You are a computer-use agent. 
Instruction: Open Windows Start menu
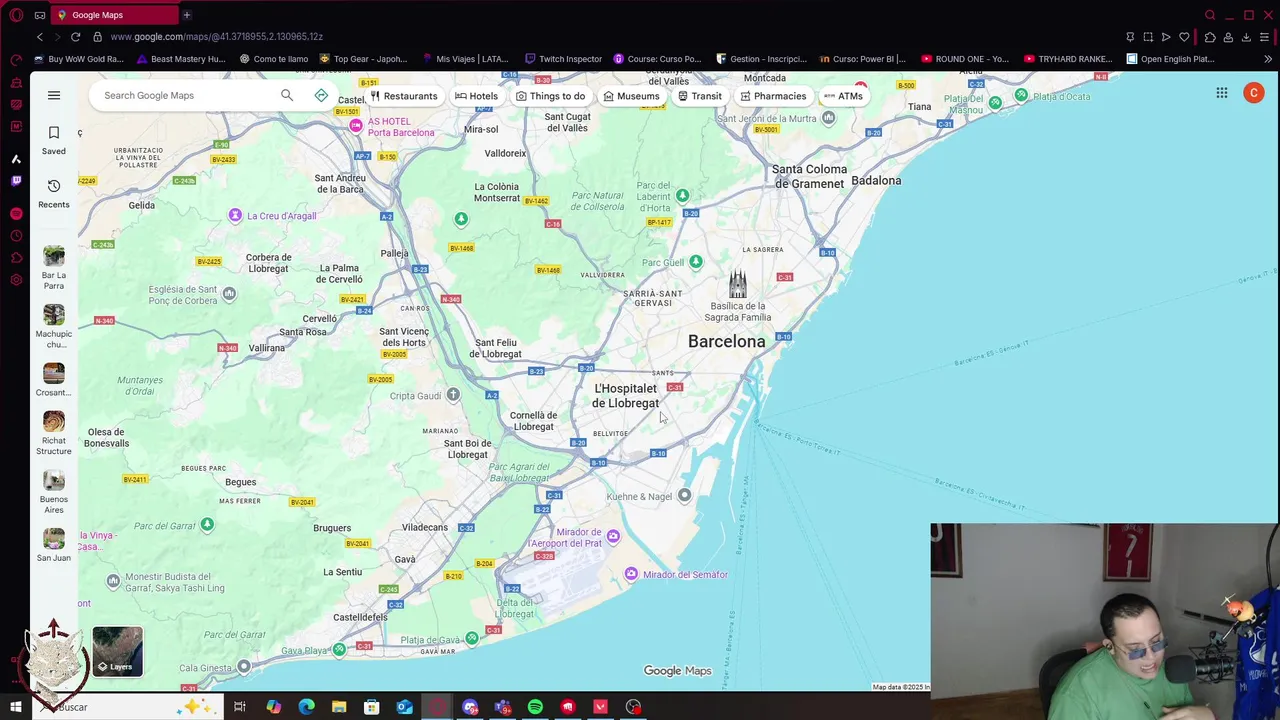[x=16, y=707]
